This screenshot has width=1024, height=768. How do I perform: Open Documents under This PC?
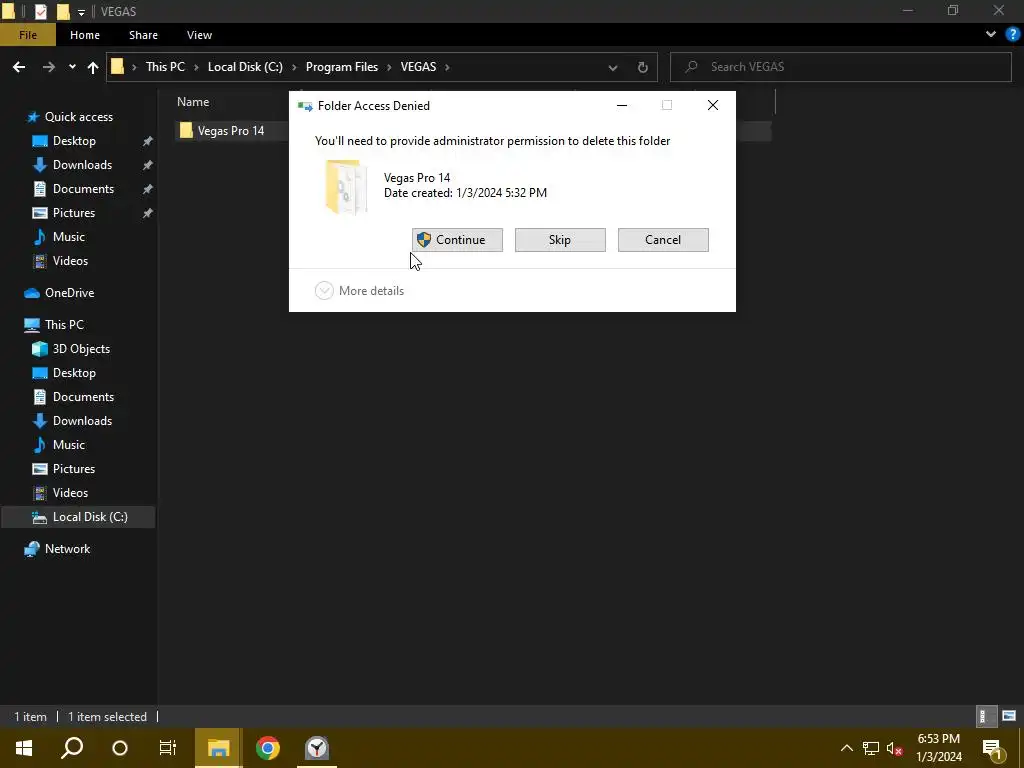pyautogui.click(x=83, y=397)
